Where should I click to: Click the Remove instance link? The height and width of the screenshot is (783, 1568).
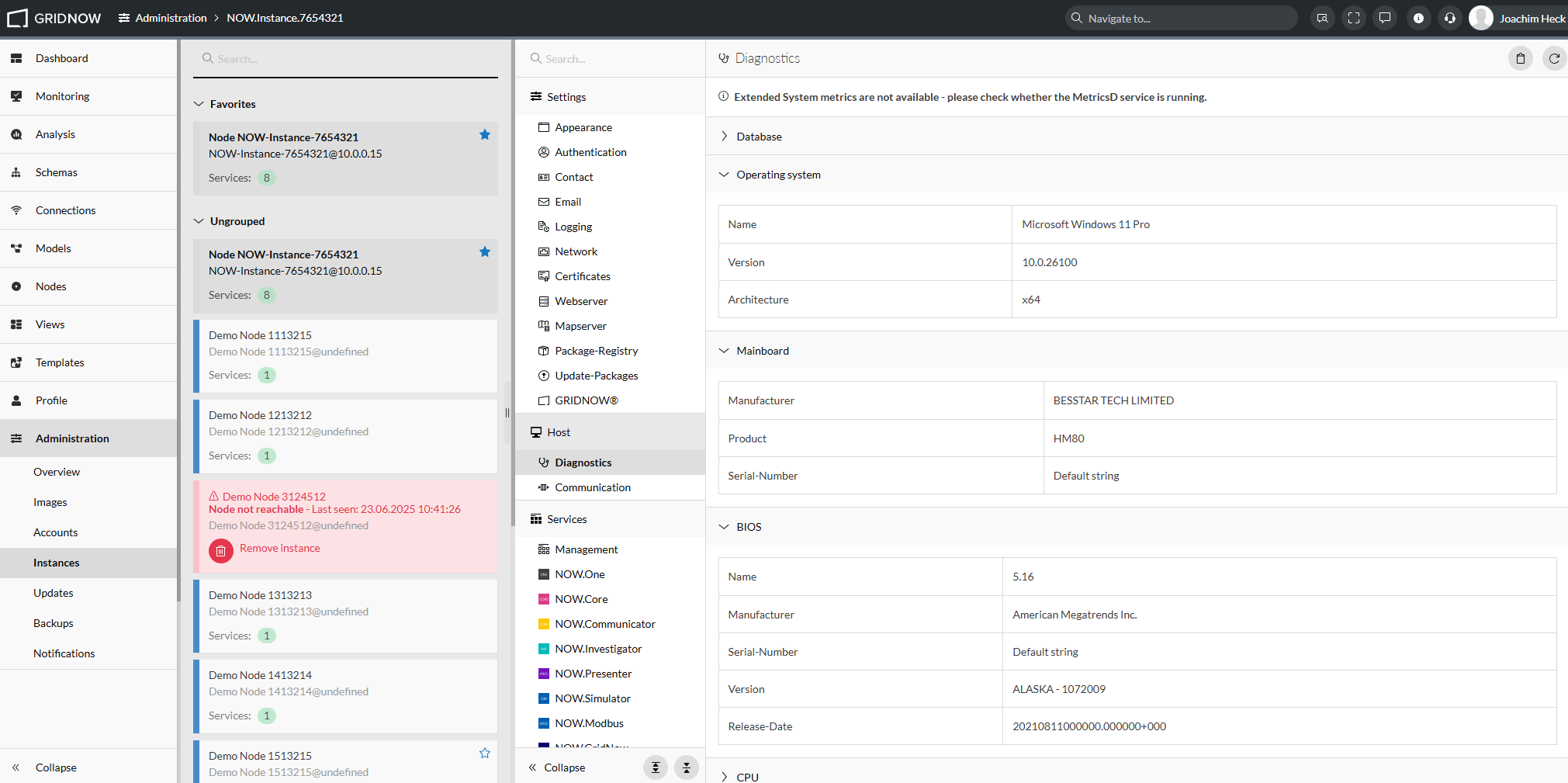pos(280,548)
